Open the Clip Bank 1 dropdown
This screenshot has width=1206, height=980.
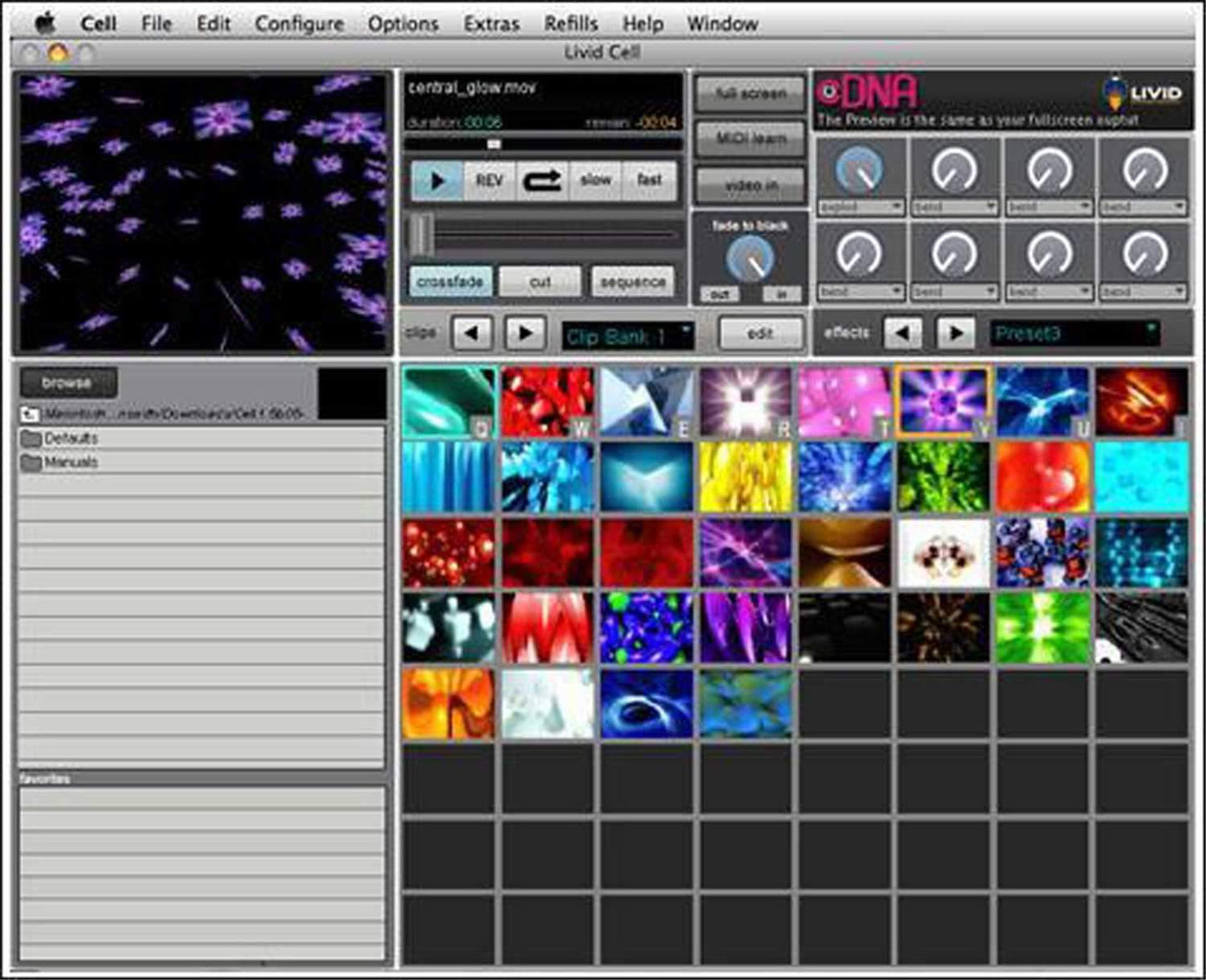tap(628, 336)
